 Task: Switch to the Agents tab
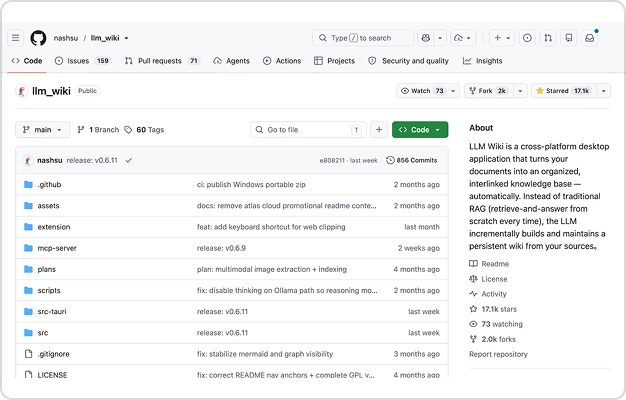232,61
